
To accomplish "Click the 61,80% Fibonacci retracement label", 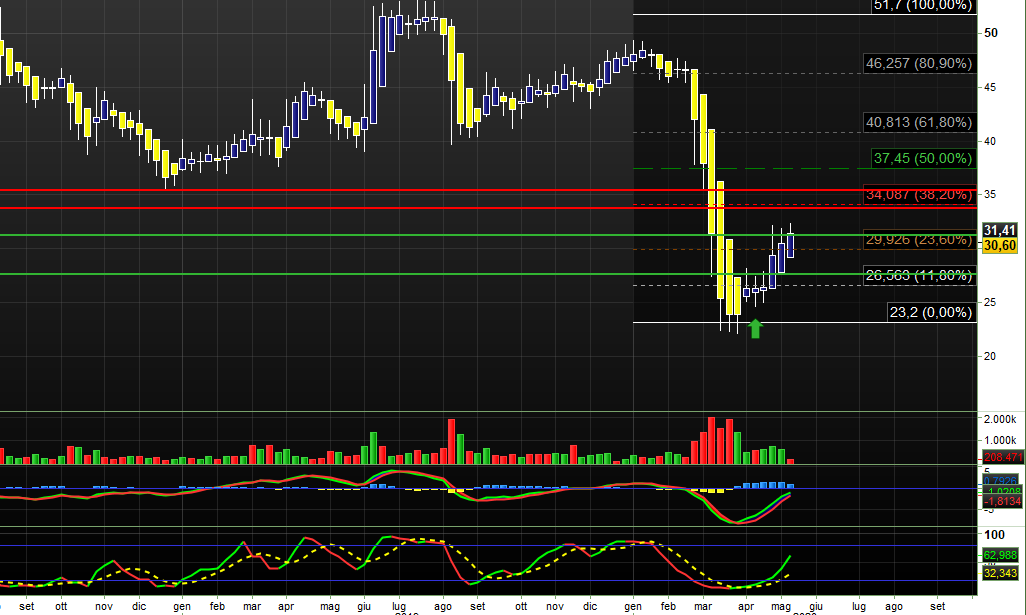I will point(917,122).
